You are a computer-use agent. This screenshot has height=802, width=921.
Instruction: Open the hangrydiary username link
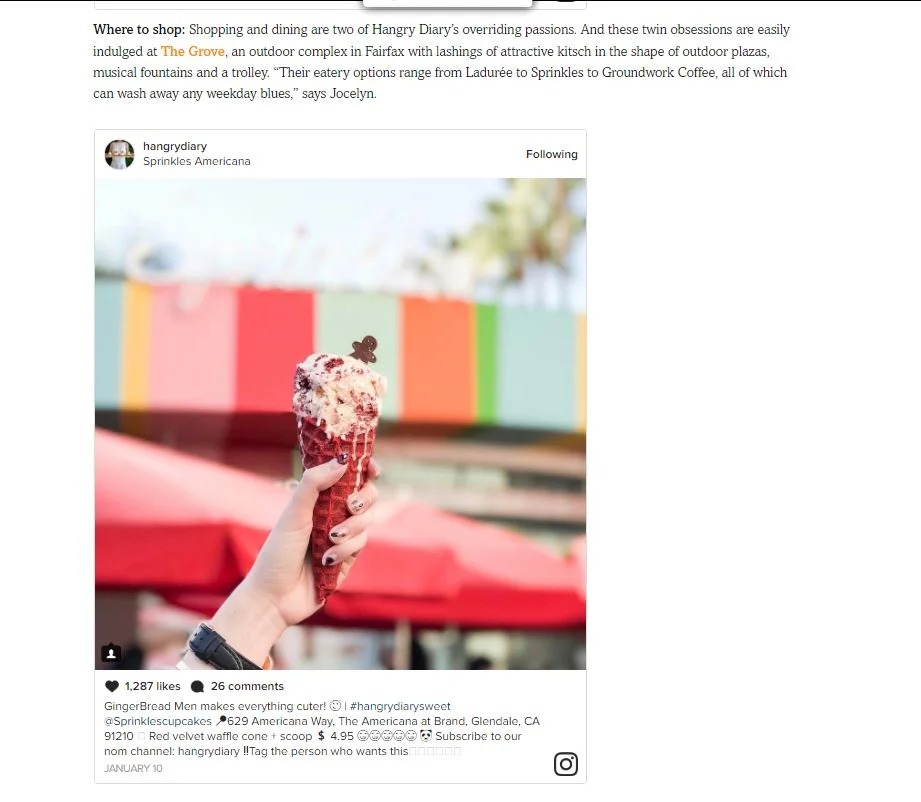click(x=175, y=146)
